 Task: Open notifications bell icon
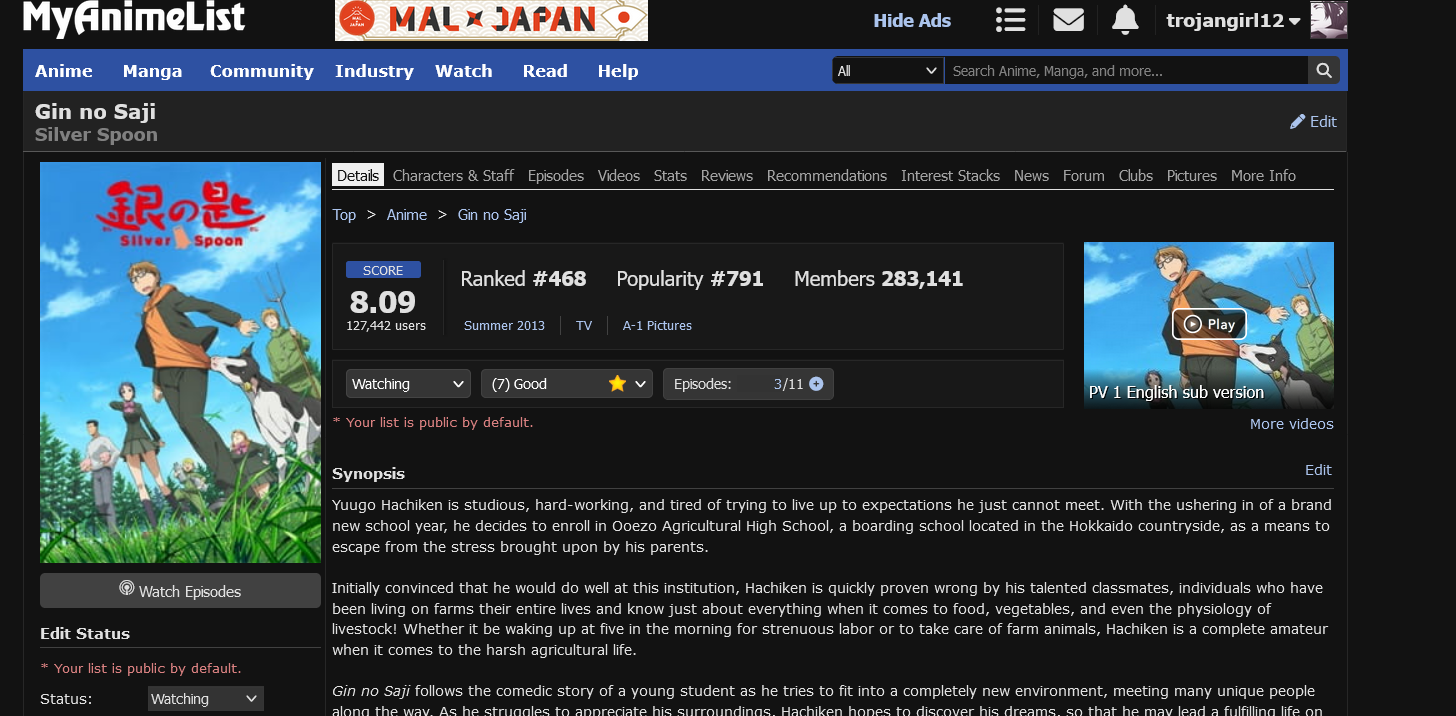tap(1125, 20)
